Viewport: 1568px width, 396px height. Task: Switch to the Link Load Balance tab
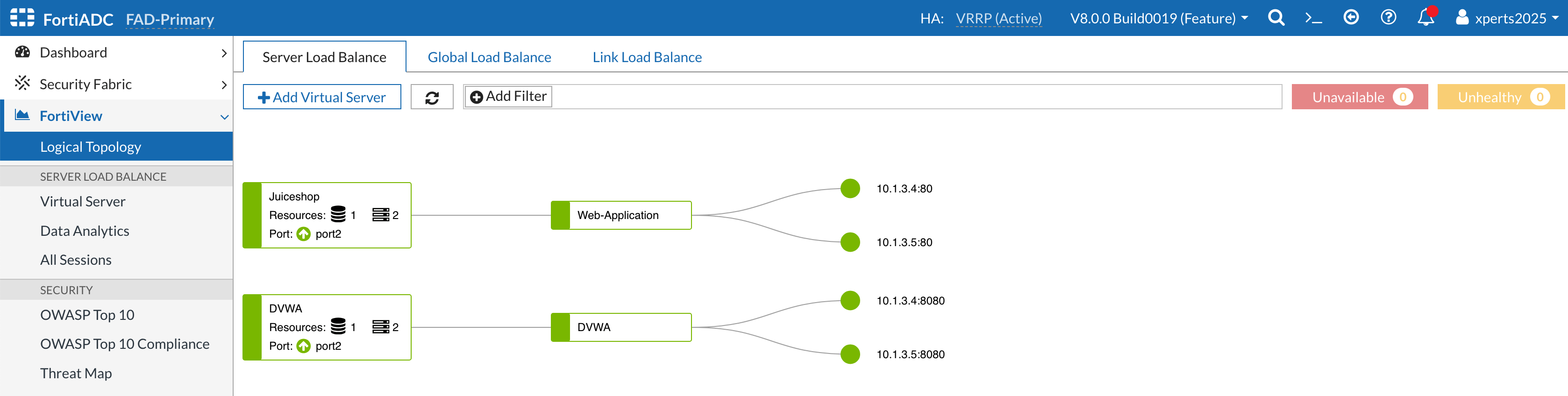pos(647,57)
